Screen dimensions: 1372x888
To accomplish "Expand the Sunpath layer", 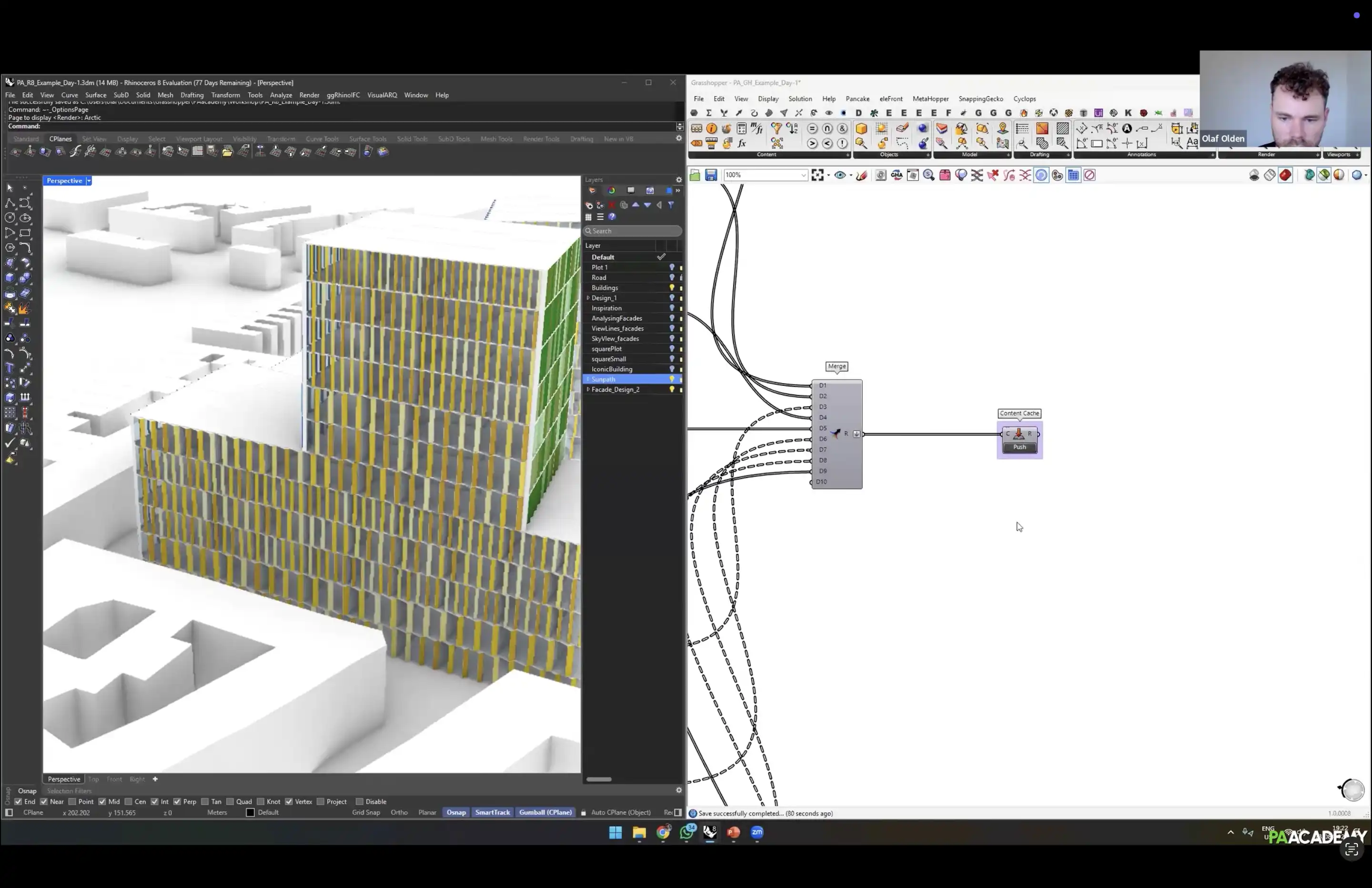I will pyautogui.click(x=588, y=379).
